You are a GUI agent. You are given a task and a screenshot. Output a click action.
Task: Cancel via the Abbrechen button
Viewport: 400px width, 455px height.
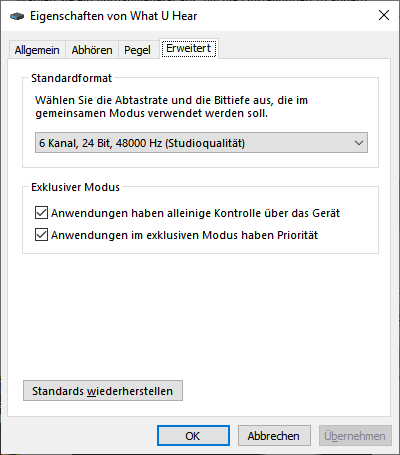[274, 436]
